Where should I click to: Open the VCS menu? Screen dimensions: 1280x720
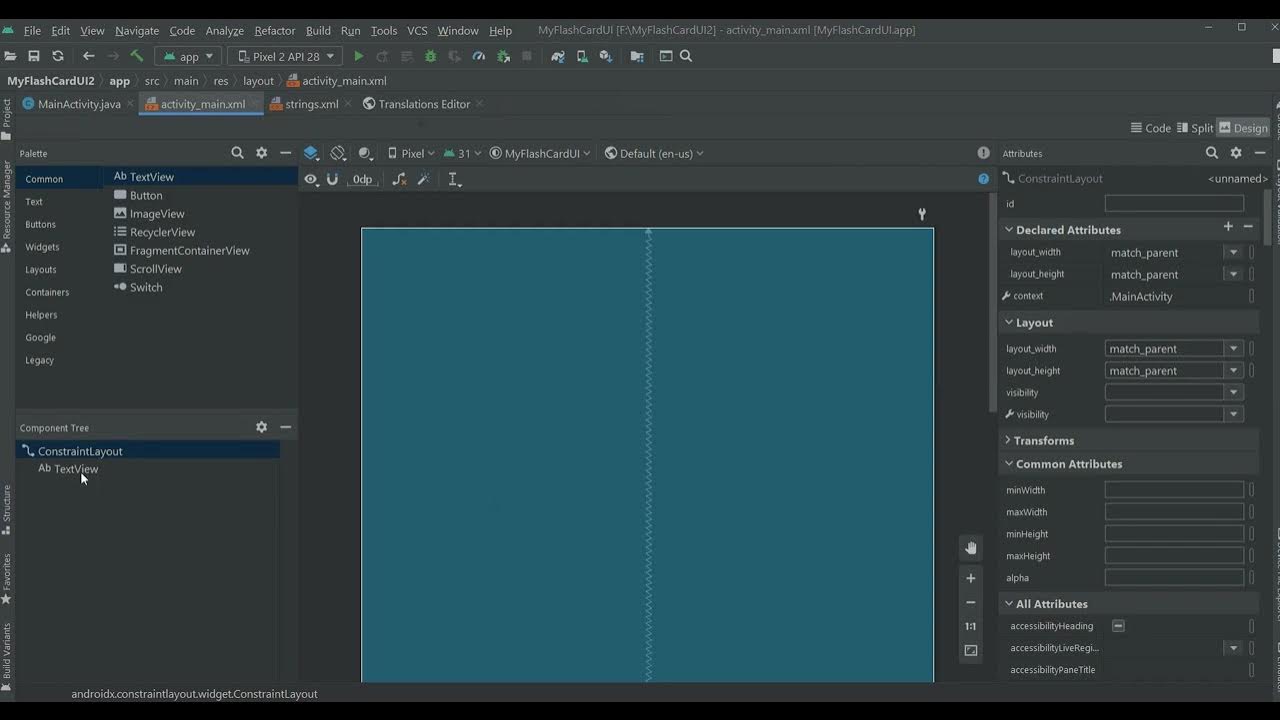(x=417, y=30)
